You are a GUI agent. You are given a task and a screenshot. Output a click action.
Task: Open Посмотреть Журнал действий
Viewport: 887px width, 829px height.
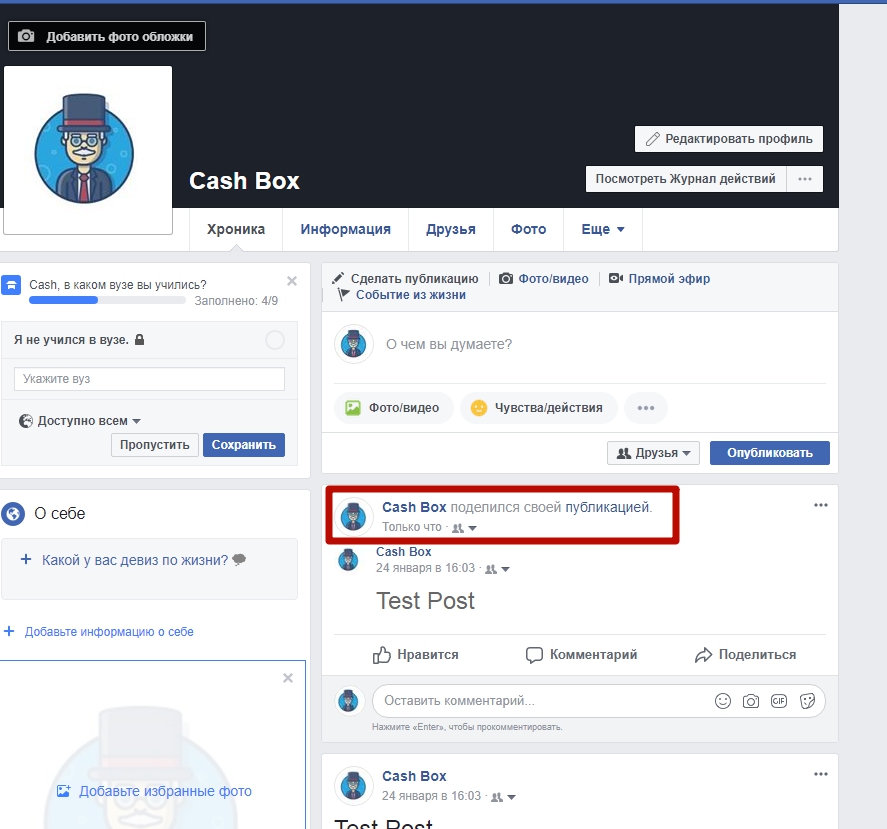click(x=685, y=179)
